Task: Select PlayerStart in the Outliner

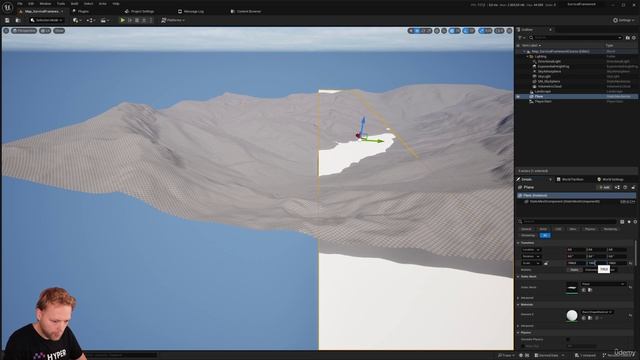Action: coord(543,101)
